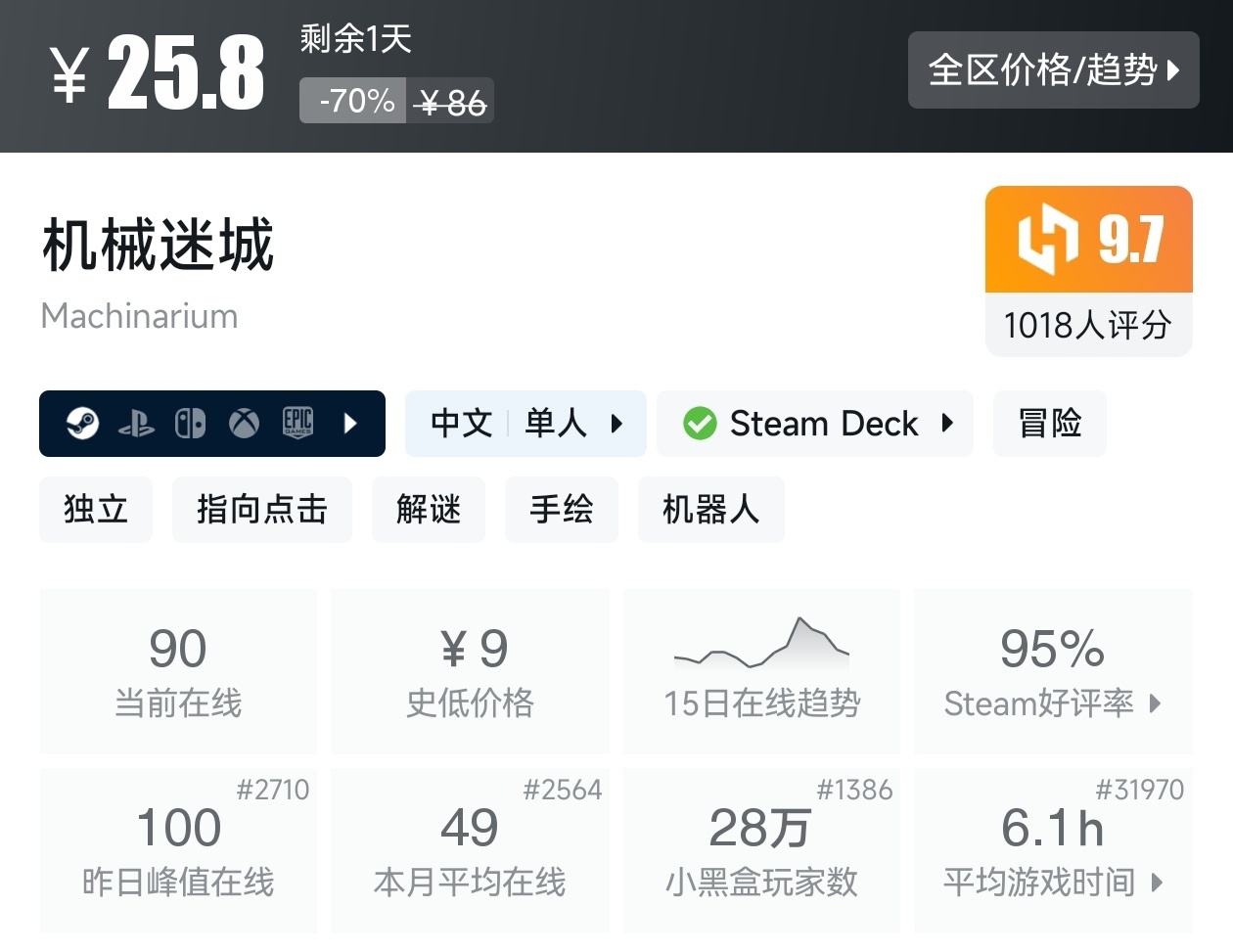Click the green Steam Deck verified checkmark

[700, 424]
